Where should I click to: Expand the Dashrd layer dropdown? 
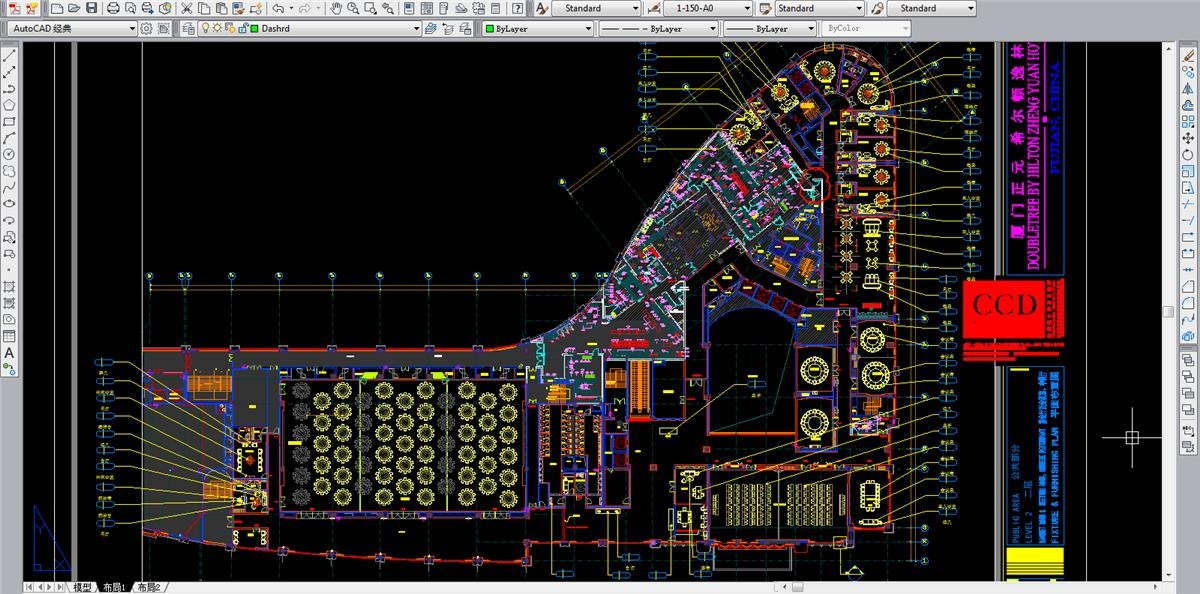415,29
